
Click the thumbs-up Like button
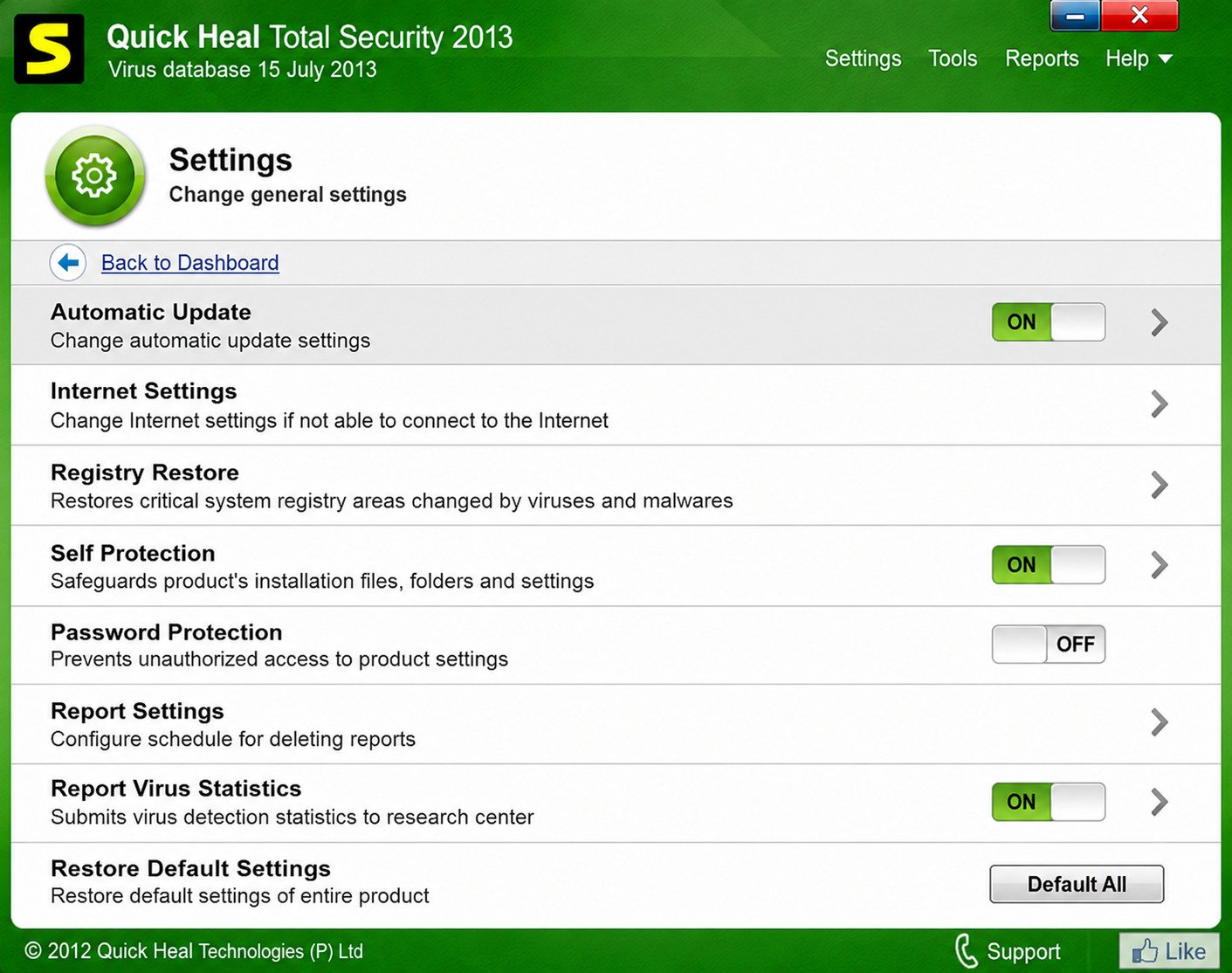click(1169, 951)
